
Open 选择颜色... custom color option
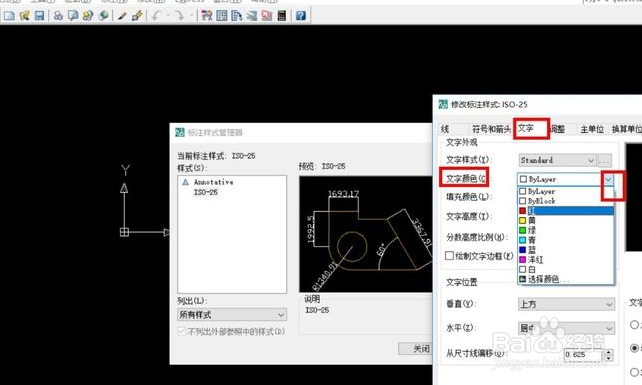[566, 279]
